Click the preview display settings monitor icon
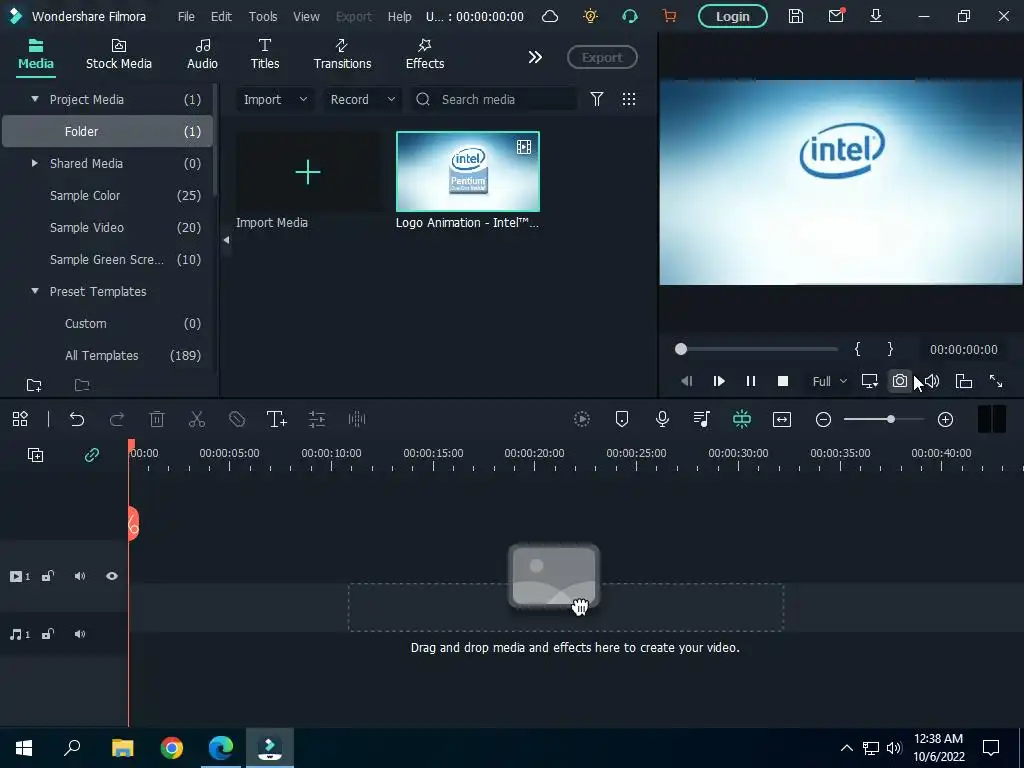Viewport: 1024px width, 768px height. 869,381
